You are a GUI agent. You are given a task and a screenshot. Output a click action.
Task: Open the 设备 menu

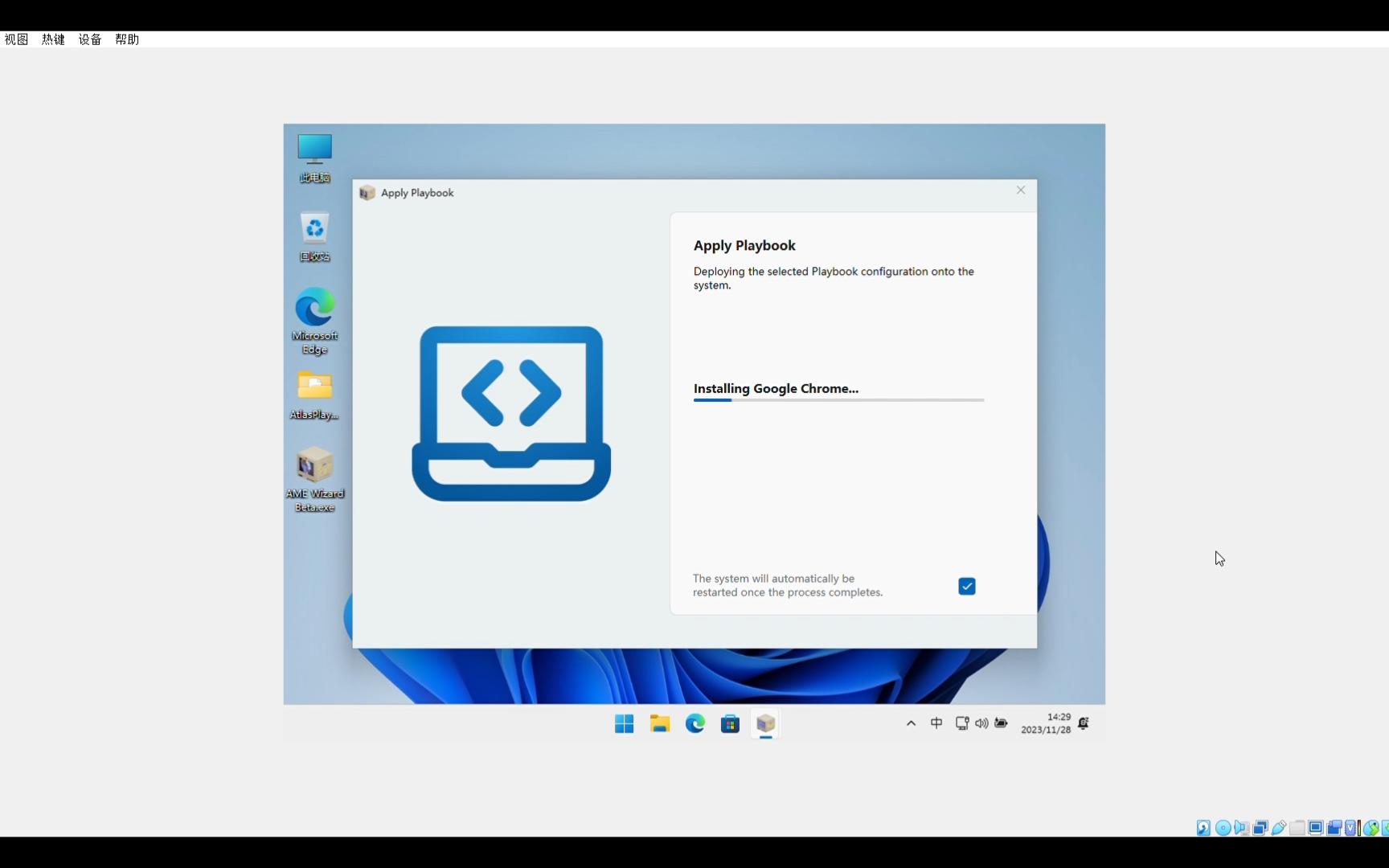click(x=90, y=39)
